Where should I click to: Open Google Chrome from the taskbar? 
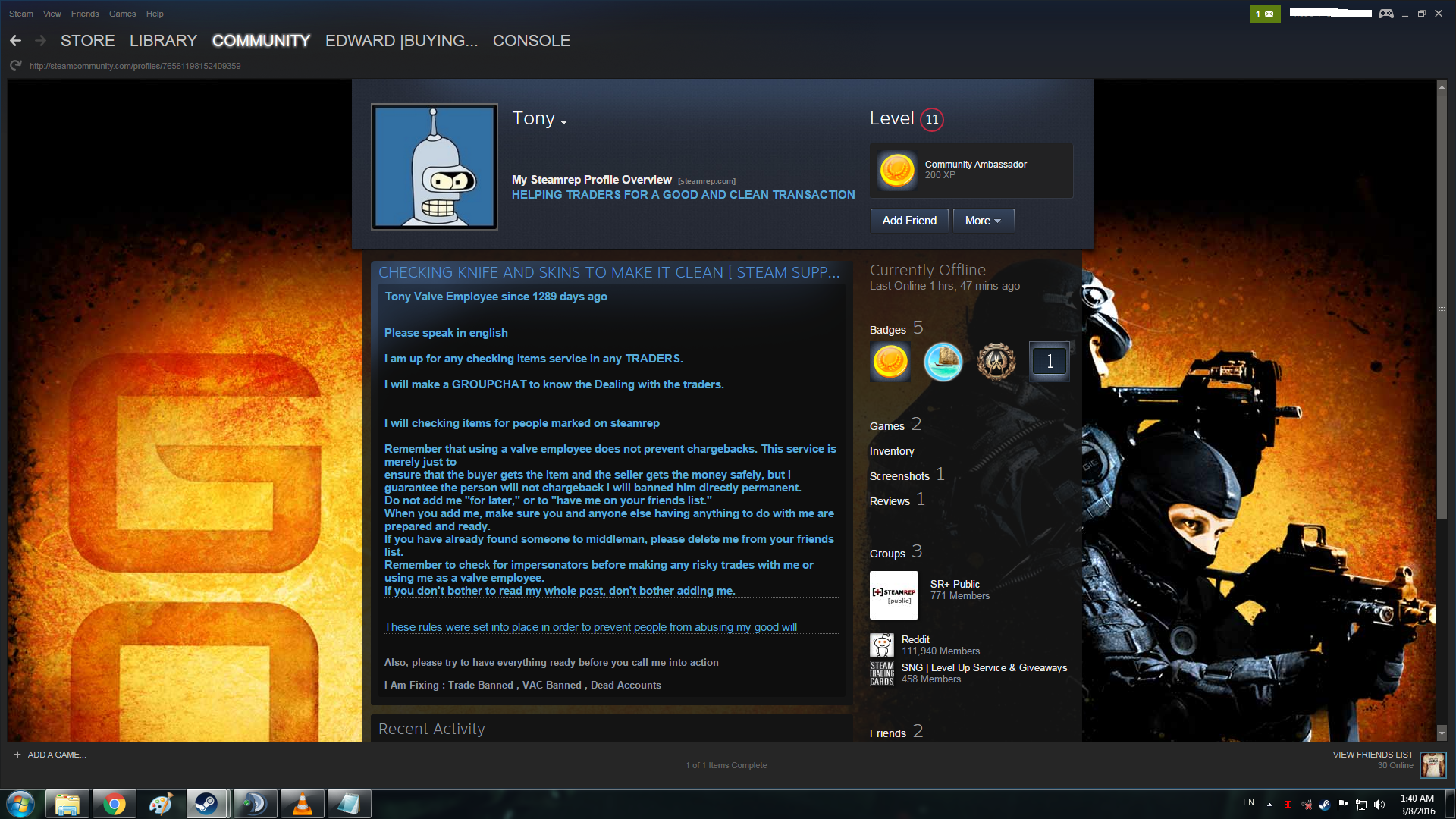[115, 804]
